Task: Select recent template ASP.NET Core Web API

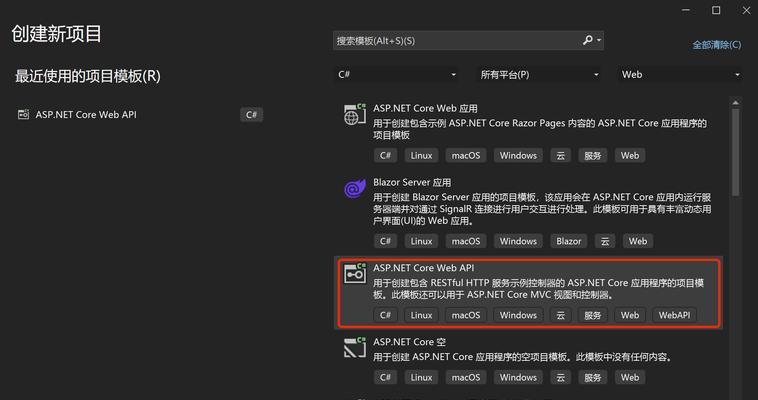Action: (140, 115)
